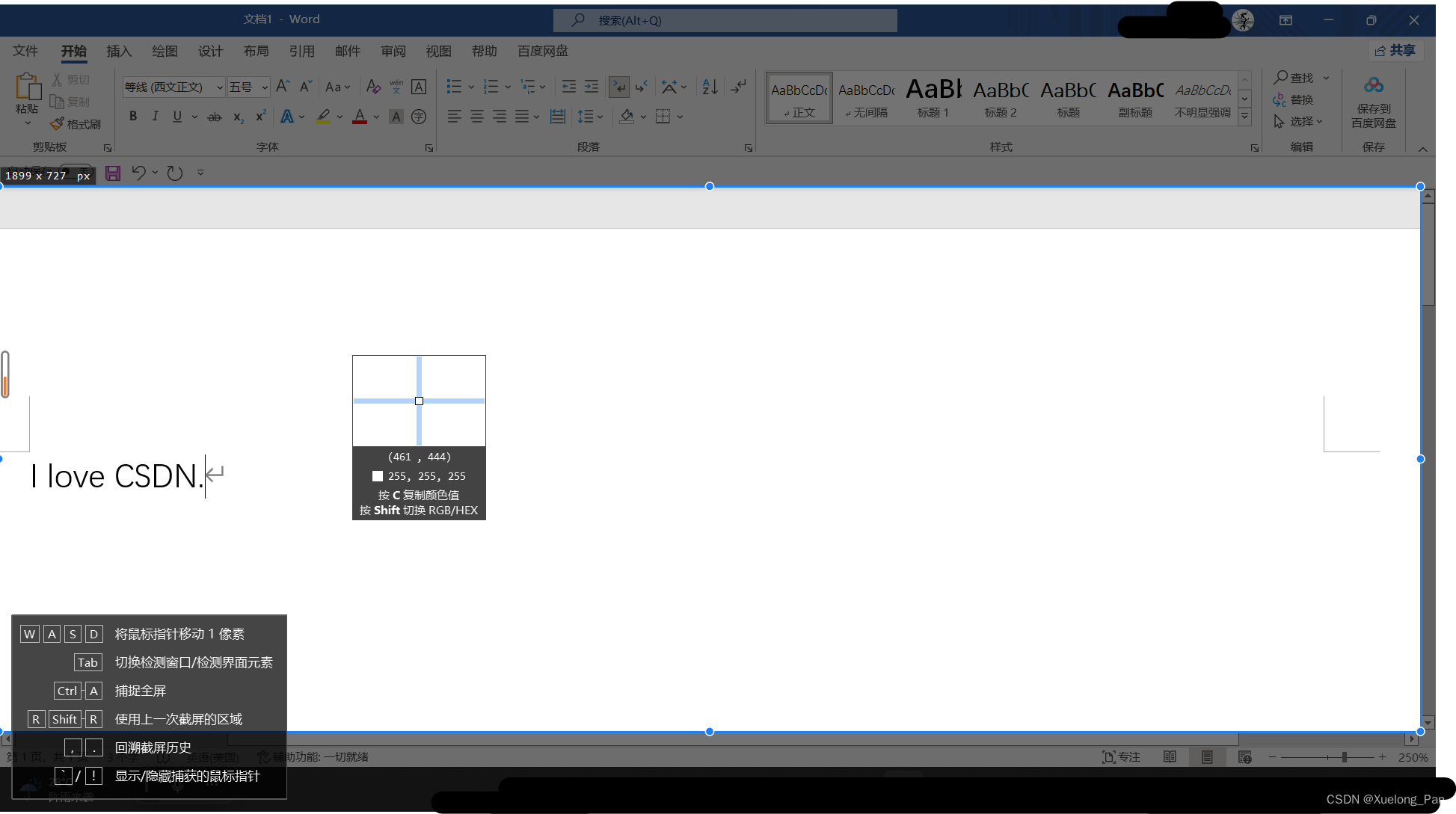1456x814 pixels.
Task: Toggle Italic formatting
Action: tap(155, 117)
